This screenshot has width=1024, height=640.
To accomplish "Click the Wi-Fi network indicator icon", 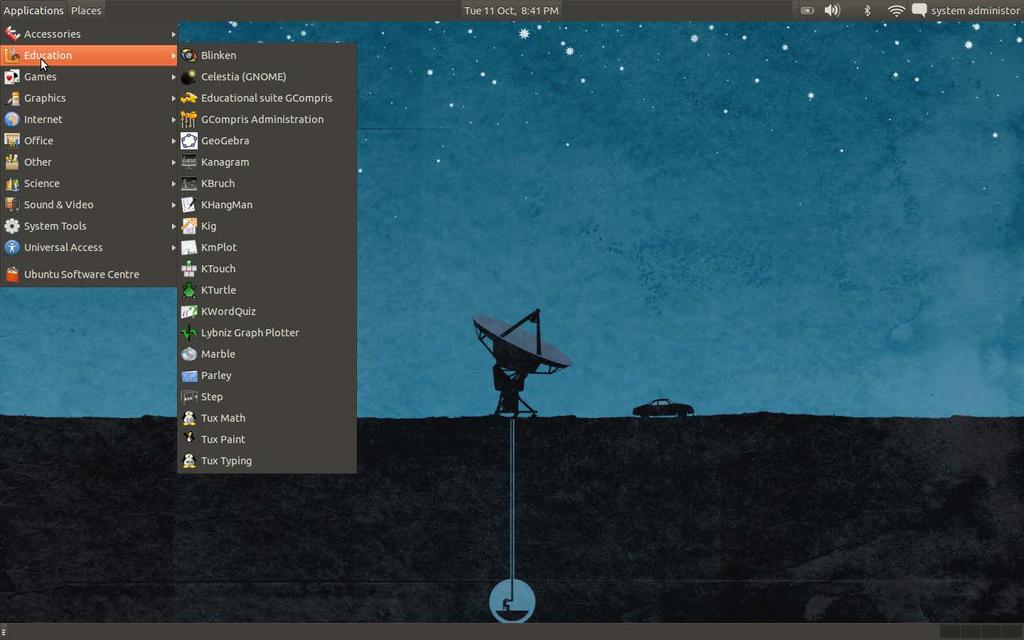I will point(896,10).
